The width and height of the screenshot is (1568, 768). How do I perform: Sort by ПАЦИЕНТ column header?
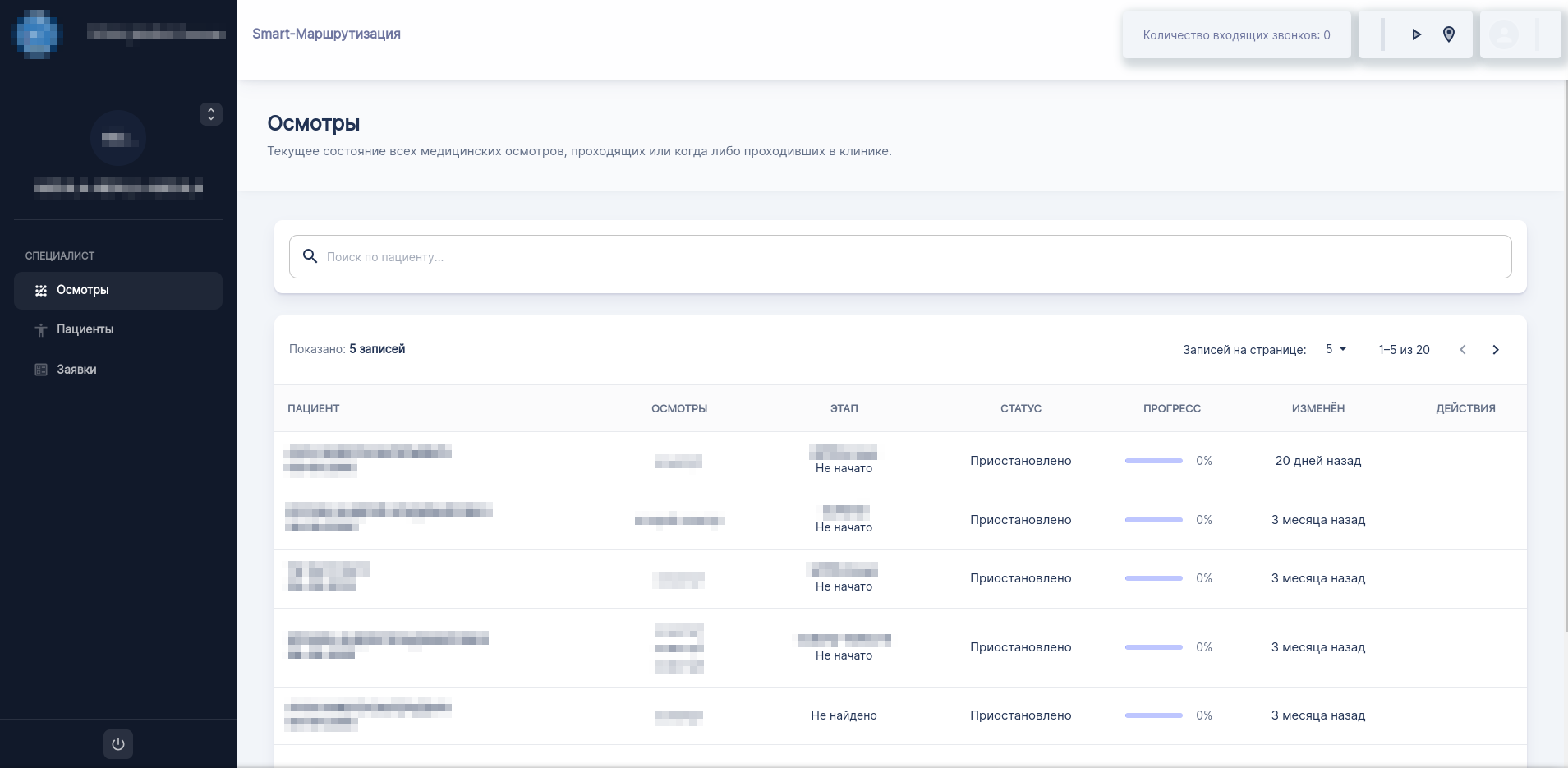[313, 408]
